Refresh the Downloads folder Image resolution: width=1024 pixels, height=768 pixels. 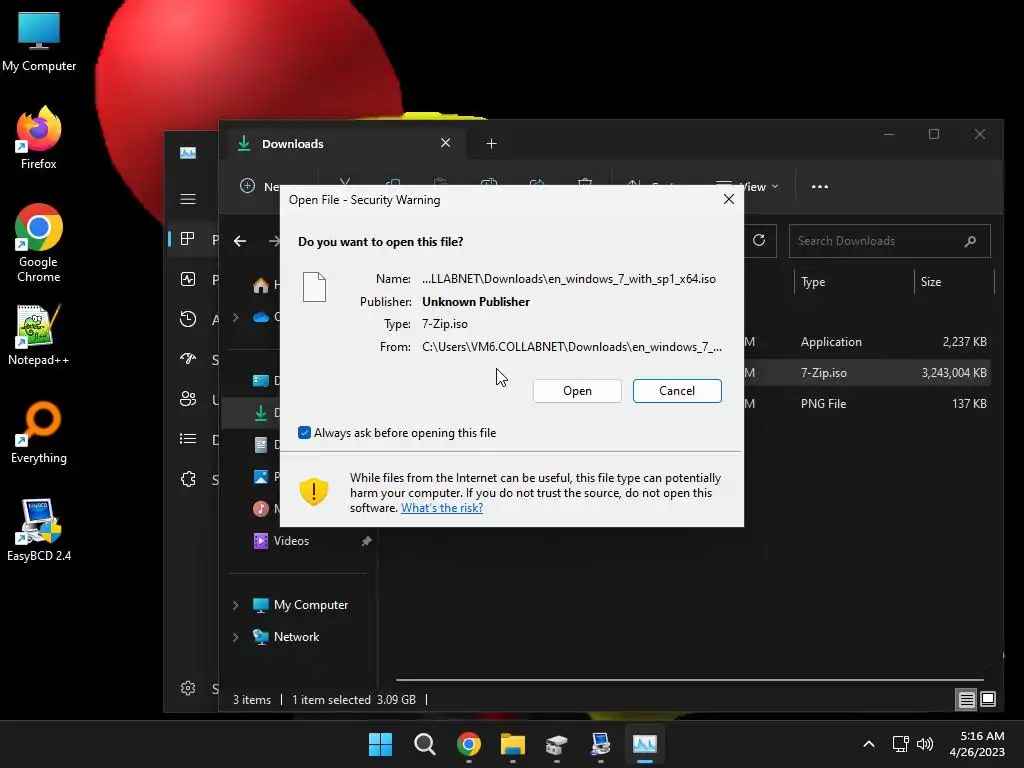point(759,240)
